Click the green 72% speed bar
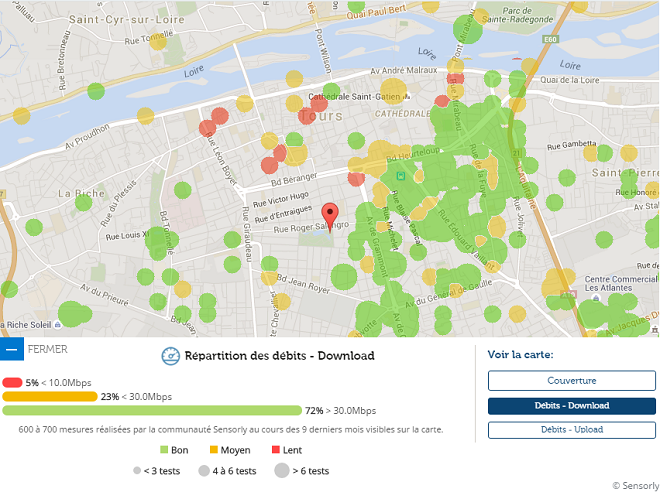The image size is (660, 499). pos(152,410)
